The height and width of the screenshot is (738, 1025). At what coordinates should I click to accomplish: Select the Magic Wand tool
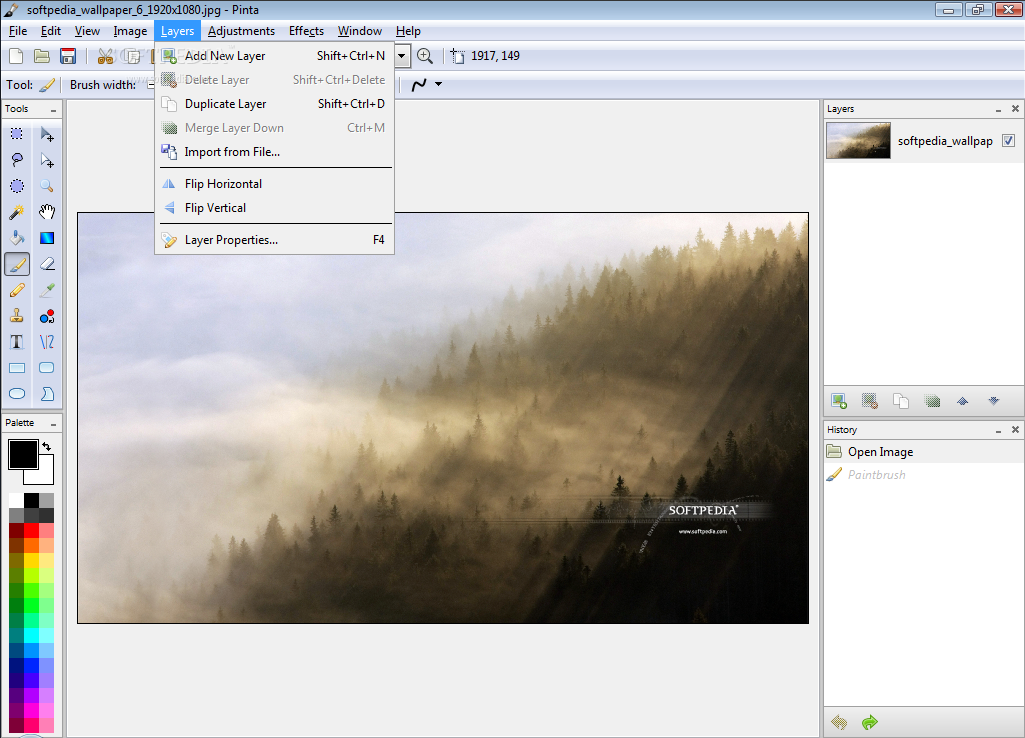click(17, 212)
